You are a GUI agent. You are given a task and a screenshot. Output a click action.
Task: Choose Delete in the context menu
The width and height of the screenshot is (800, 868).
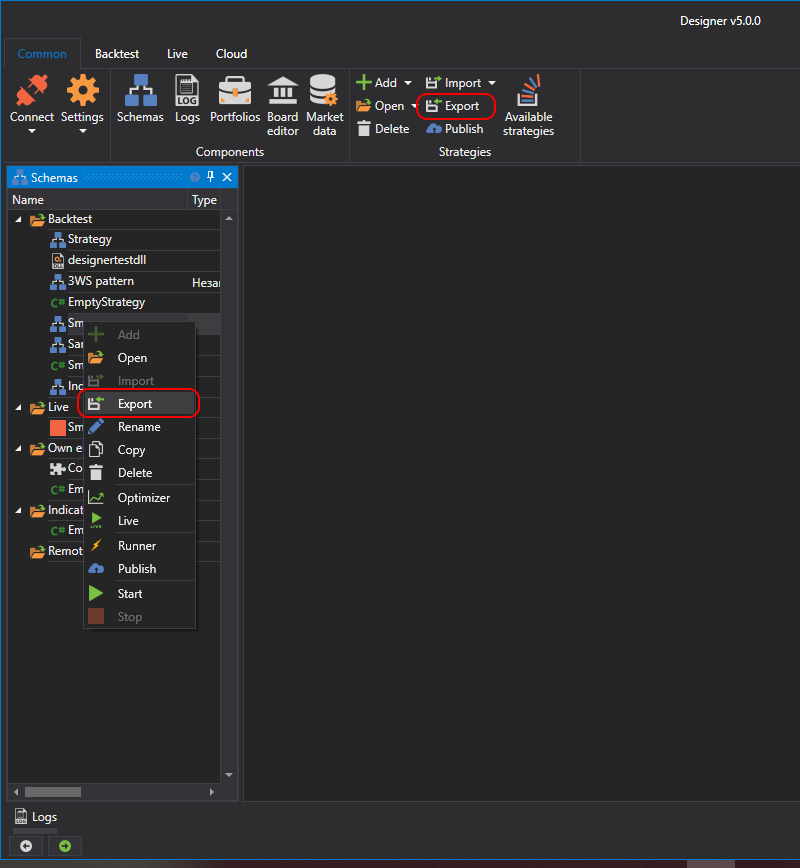[140, 473]
